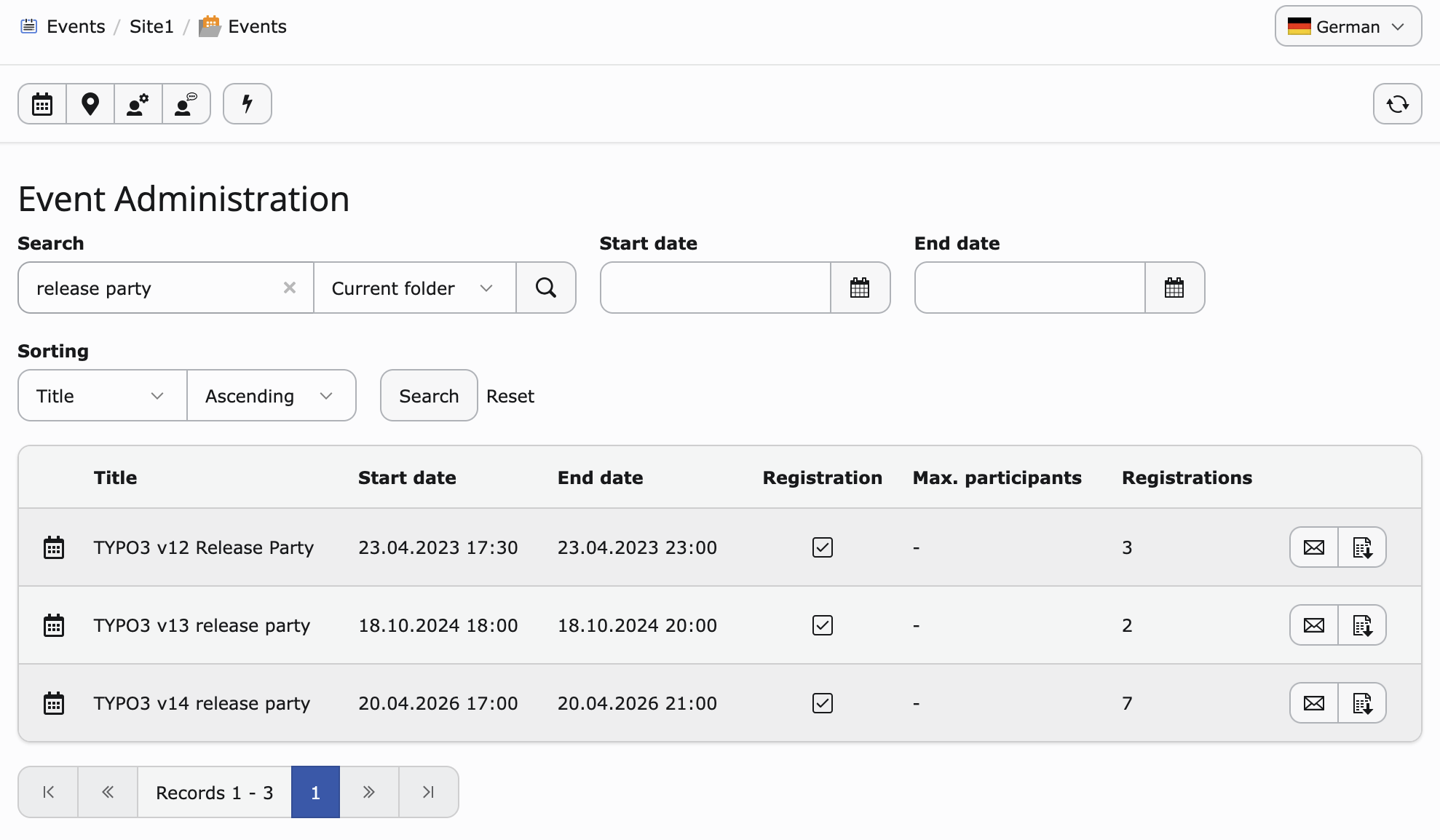Click 'TYPO3 v12 Release Party' title

pos(204,547)
